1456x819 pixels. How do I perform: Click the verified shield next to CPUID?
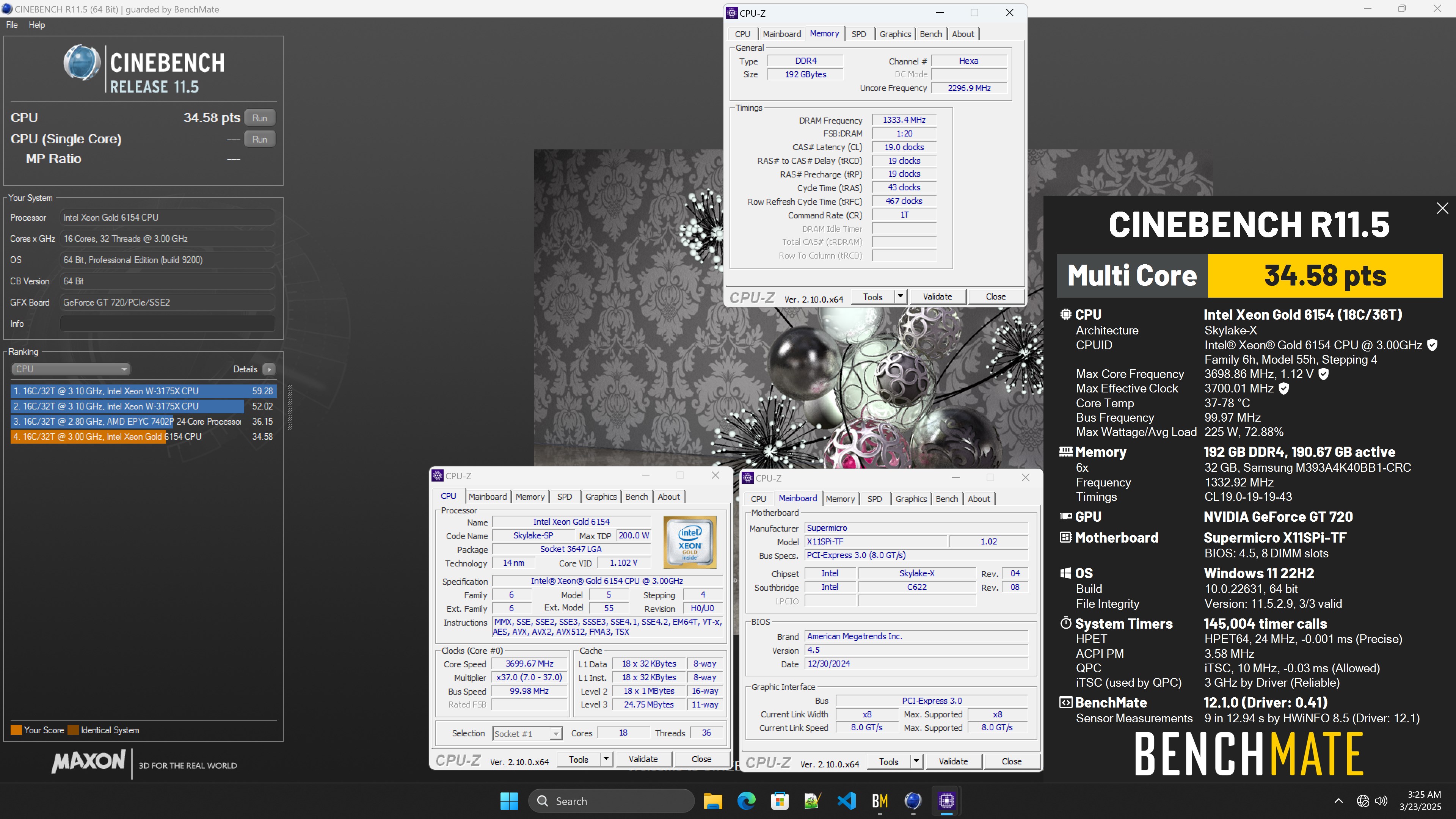coord(1432,345)
